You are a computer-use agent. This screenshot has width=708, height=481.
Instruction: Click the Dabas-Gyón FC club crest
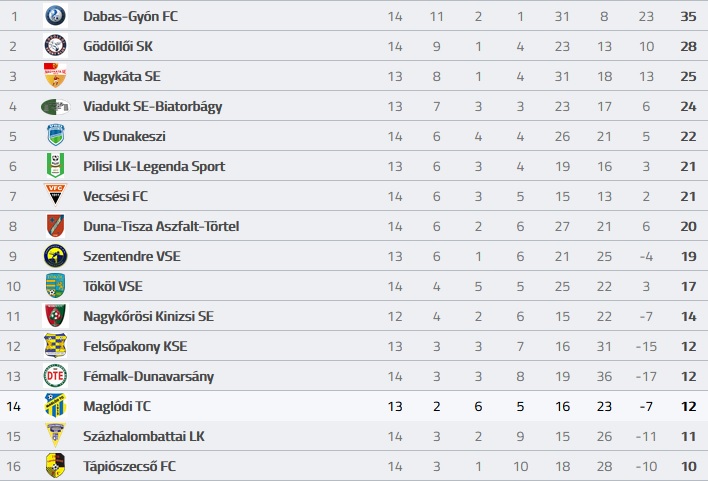pos(56,16)
